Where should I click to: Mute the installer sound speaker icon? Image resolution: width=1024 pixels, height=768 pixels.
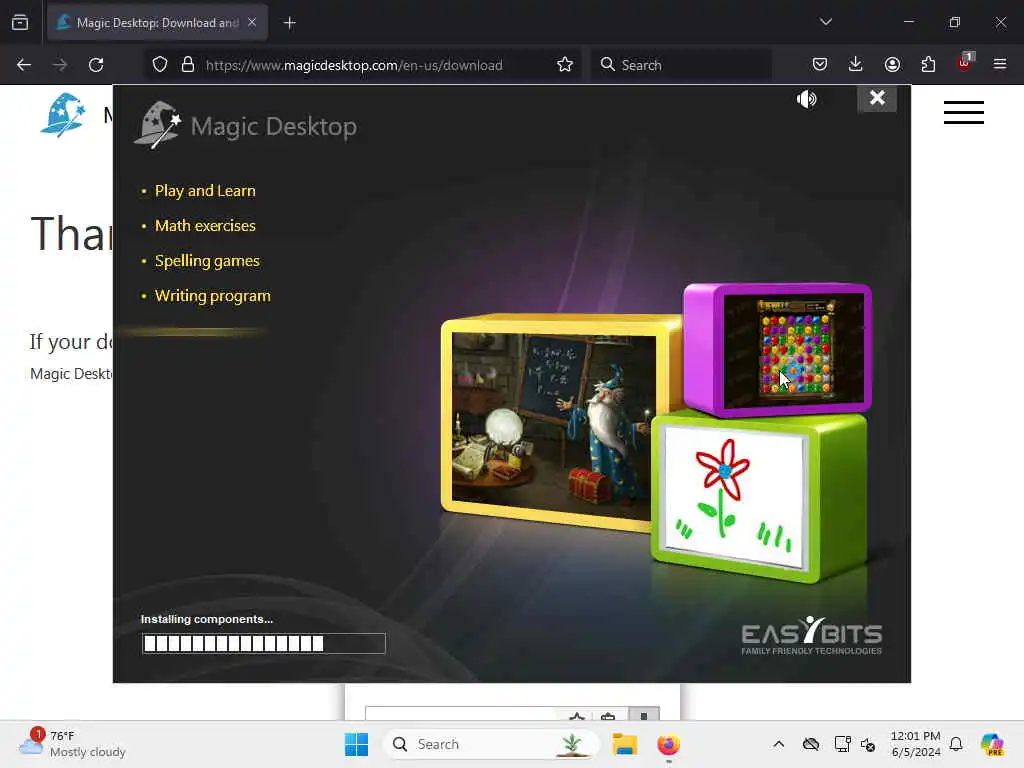point(807,99)
